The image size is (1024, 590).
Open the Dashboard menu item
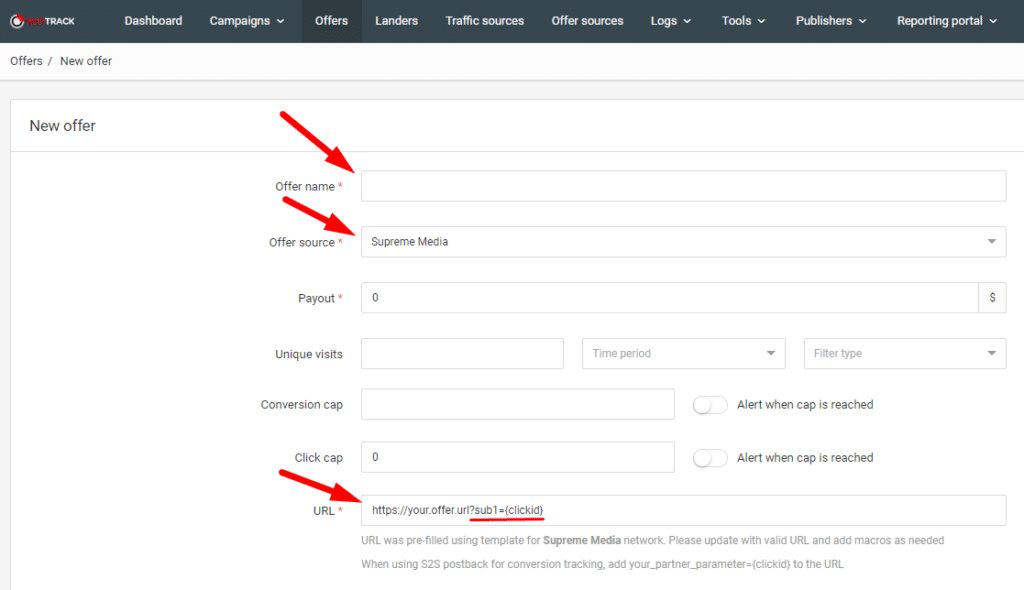click(153, 21)
